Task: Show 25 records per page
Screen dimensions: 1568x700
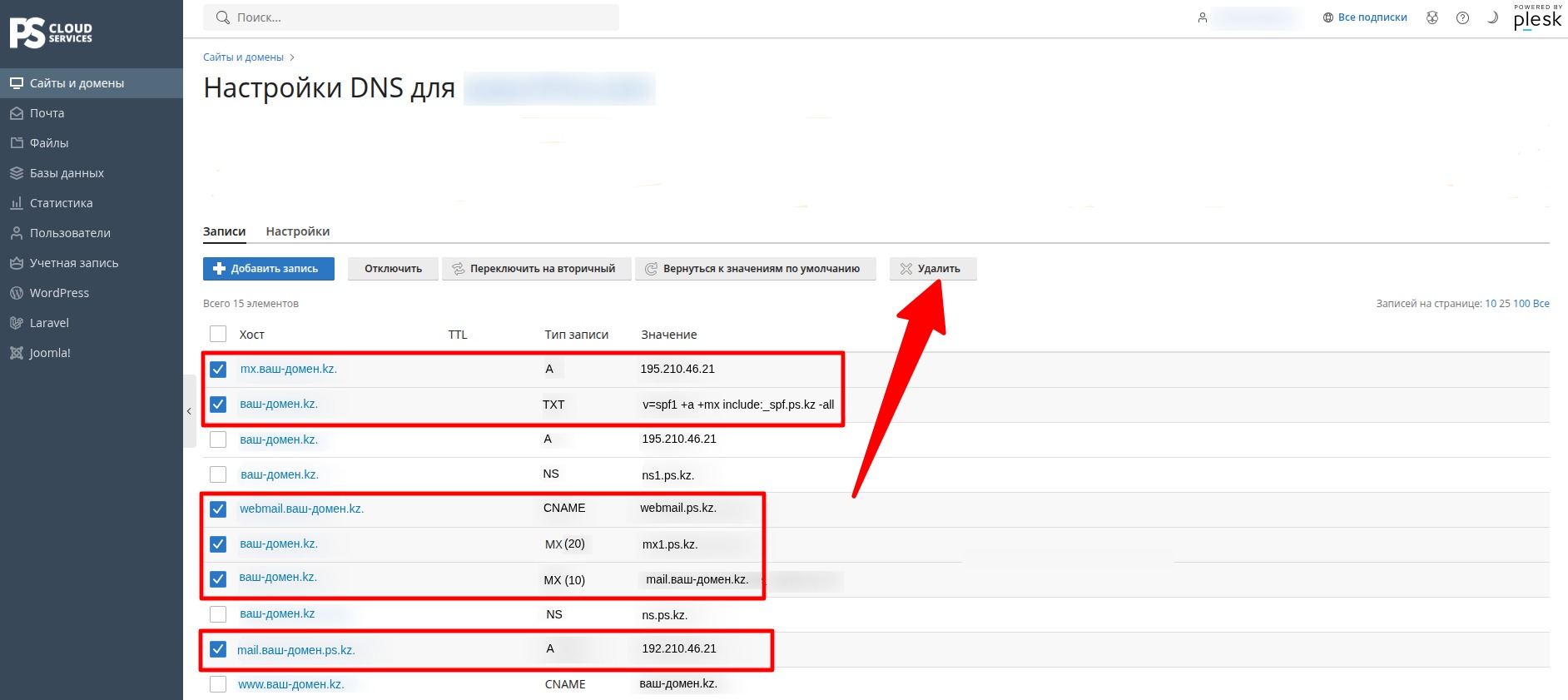Action: [1505, 304]
